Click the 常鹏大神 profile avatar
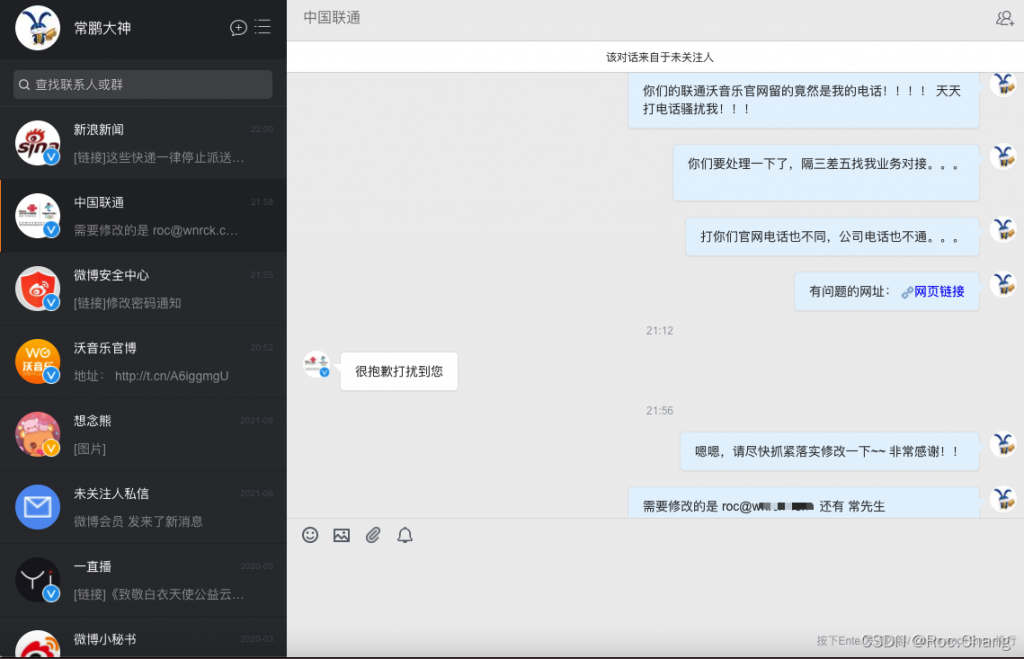The image size is (1024, 659). [x=38, y=28]
